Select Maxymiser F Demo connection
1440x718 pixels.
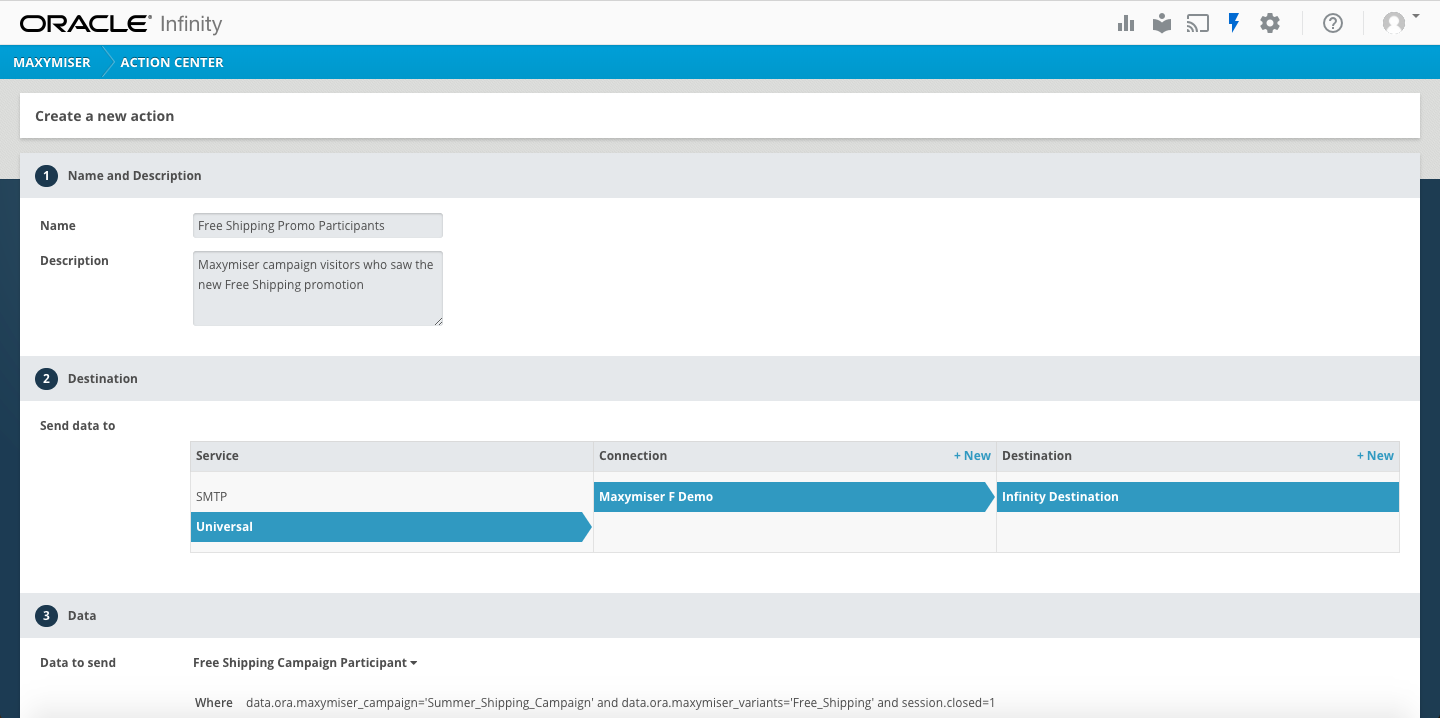(795, 497)
